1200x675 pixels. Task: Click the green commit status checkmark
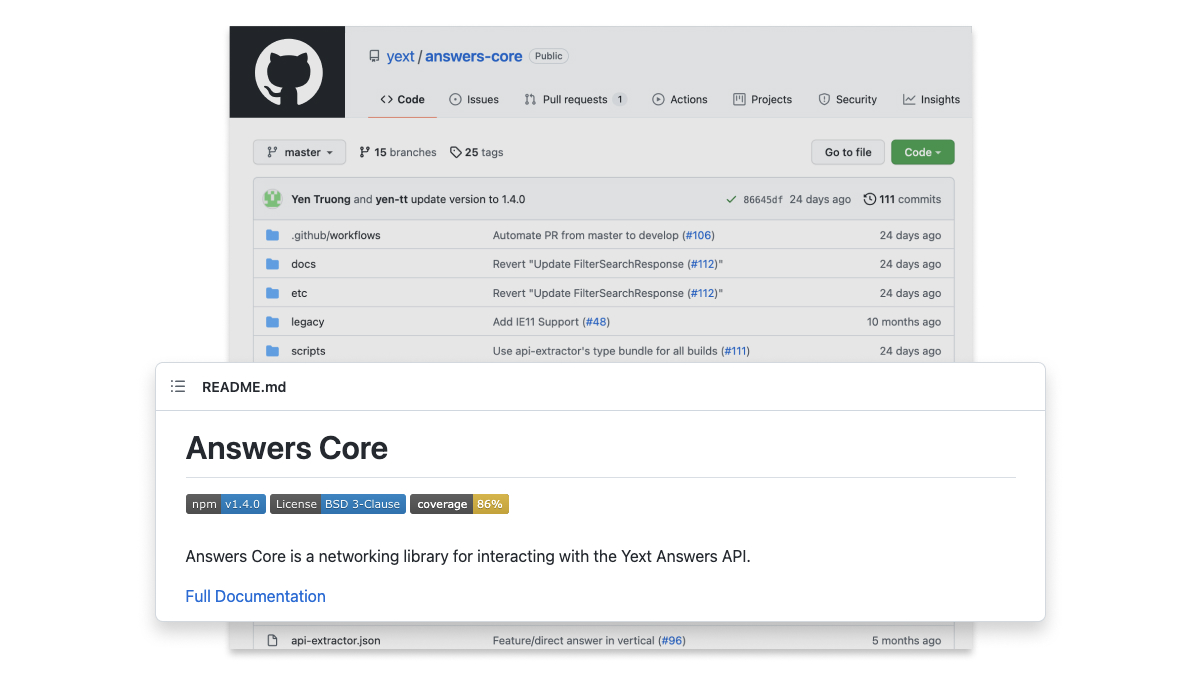point(731,199)
